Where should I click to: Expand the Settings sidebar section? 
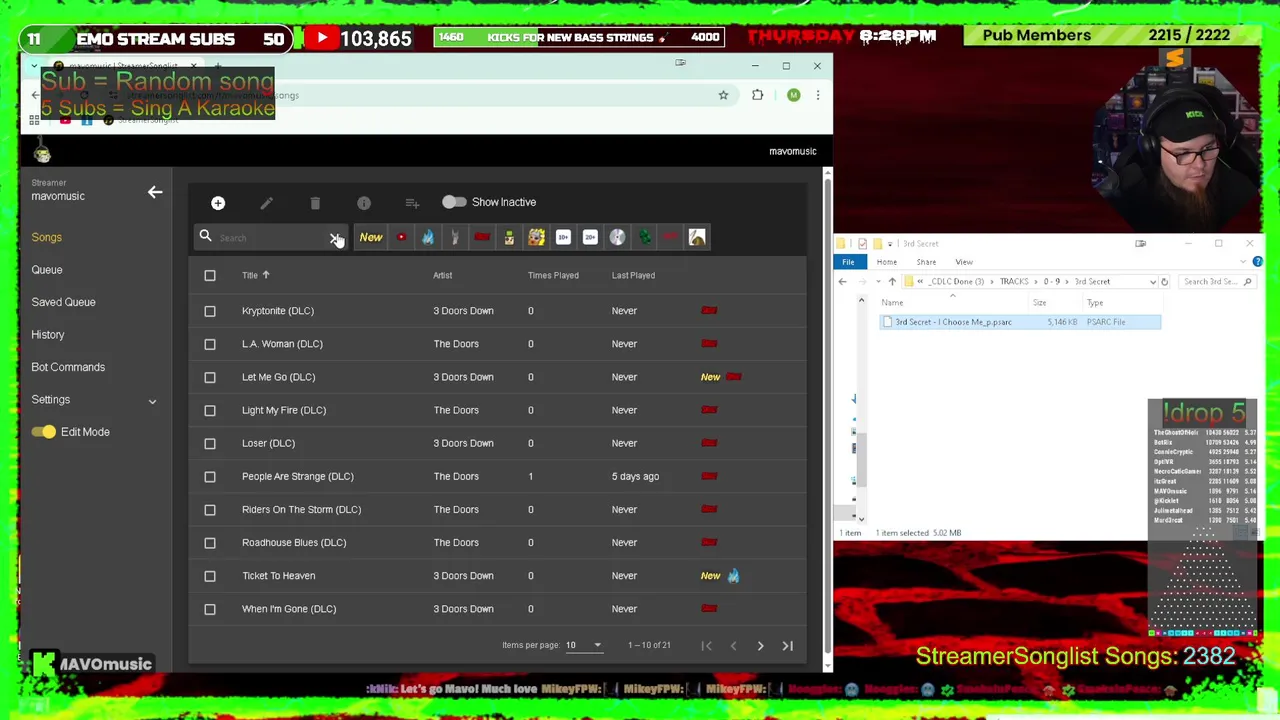click(x=152, y=401)
